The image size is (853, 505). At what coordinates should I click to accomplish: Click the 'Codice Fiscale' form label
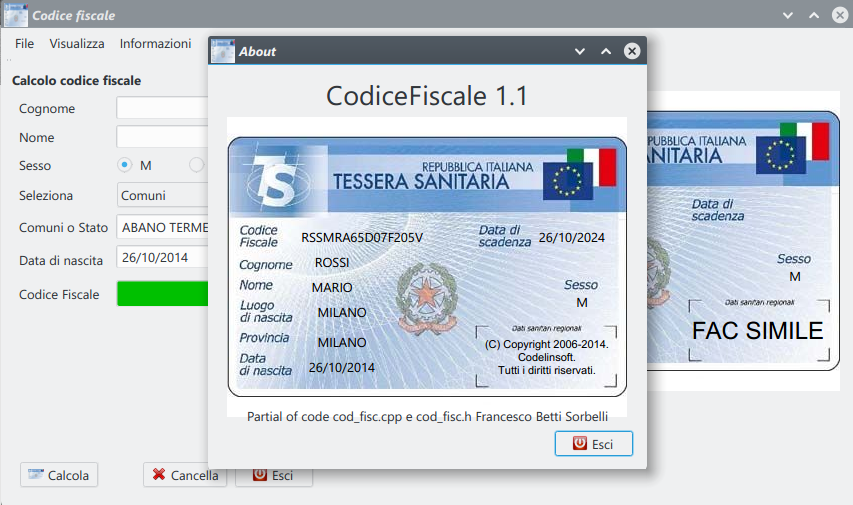pyautogui.click(x=59, y=294)
